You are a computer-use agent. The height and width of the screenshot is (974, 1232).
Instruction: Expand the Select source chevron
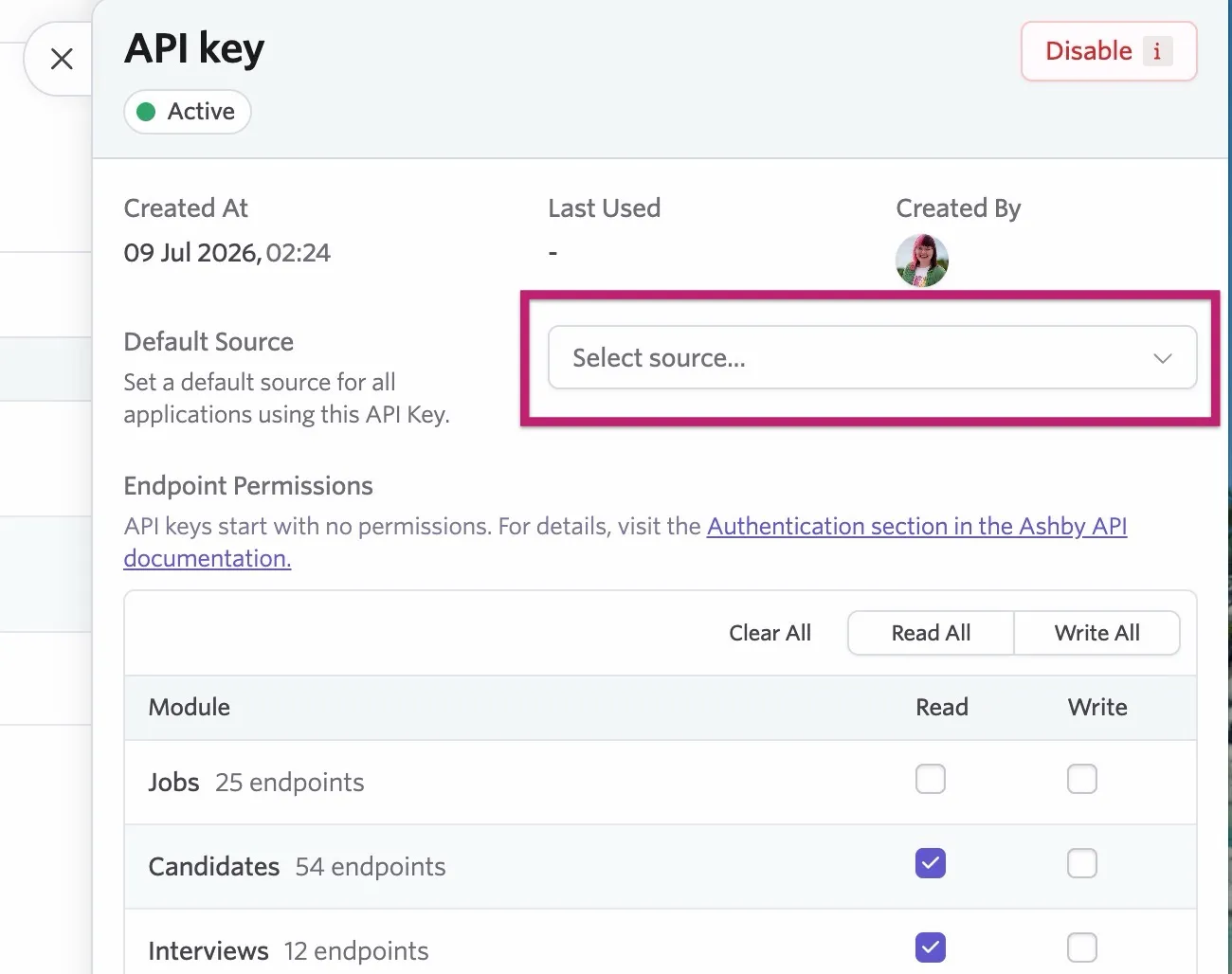pyautogui.click(x=1163, y=358)
